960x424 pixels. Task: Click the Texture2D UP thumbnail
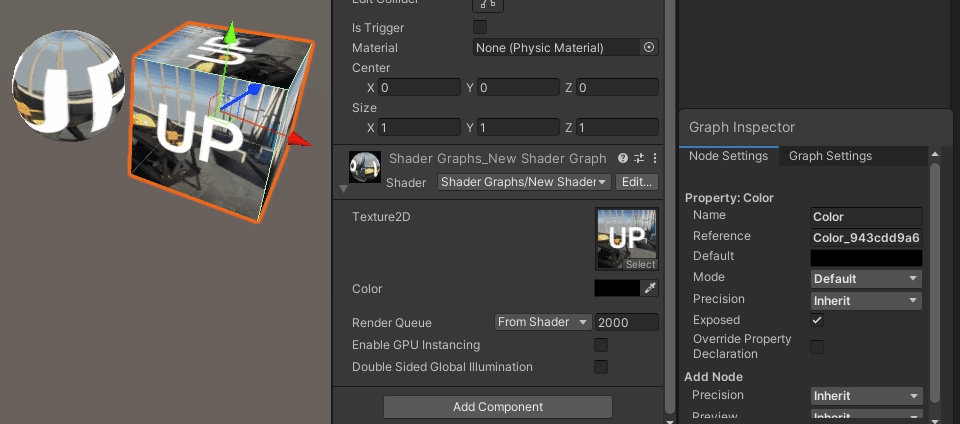click(x=627, y=239)
